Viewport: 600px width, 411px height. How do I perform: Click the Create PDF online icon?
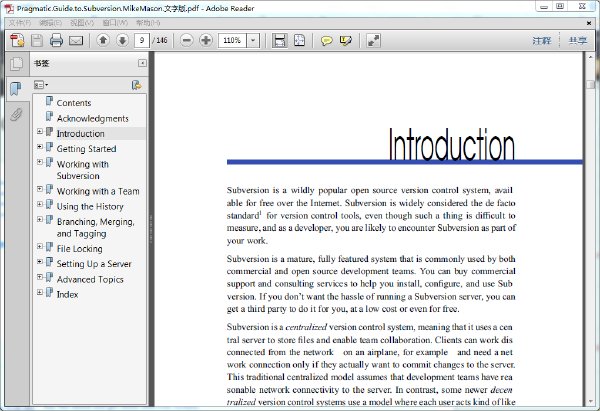coord(17,40)
